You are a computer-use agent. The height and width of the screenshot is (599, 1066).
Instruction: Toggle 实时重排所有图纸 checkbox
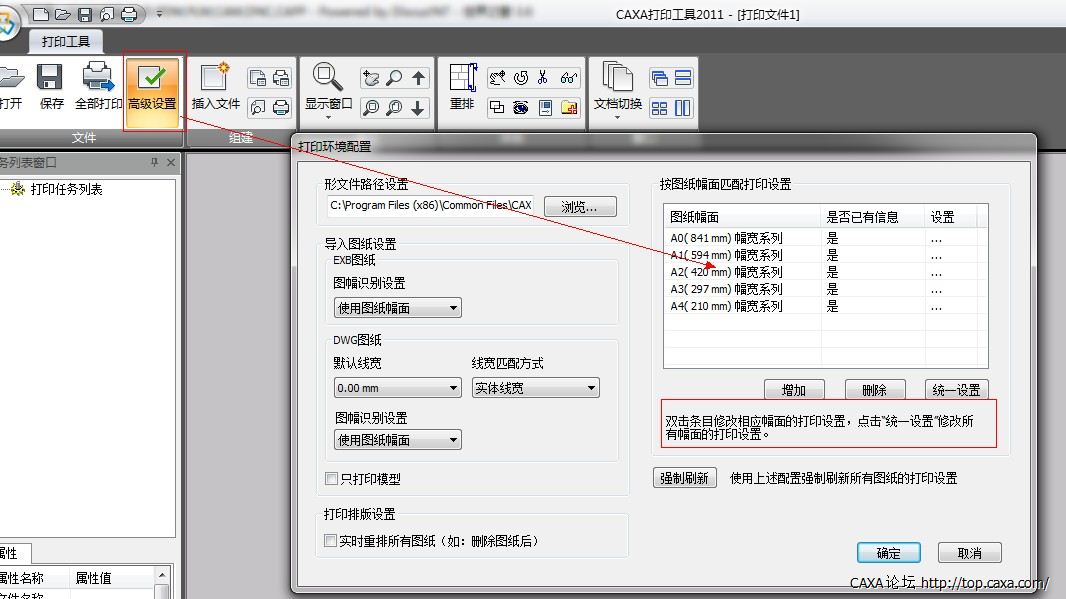click(x=332, y=541)
